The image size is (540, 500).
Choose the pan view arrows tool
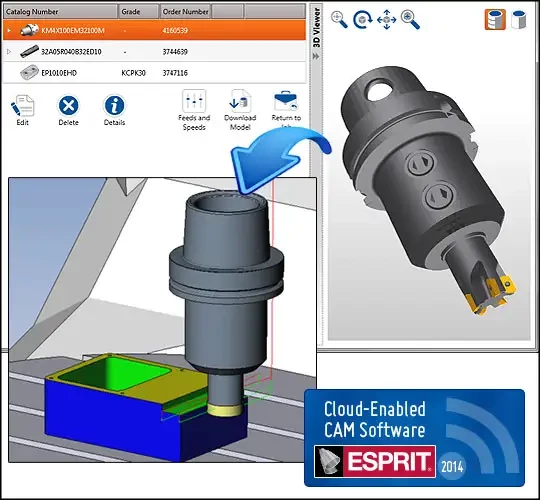[x=386, y=20]
